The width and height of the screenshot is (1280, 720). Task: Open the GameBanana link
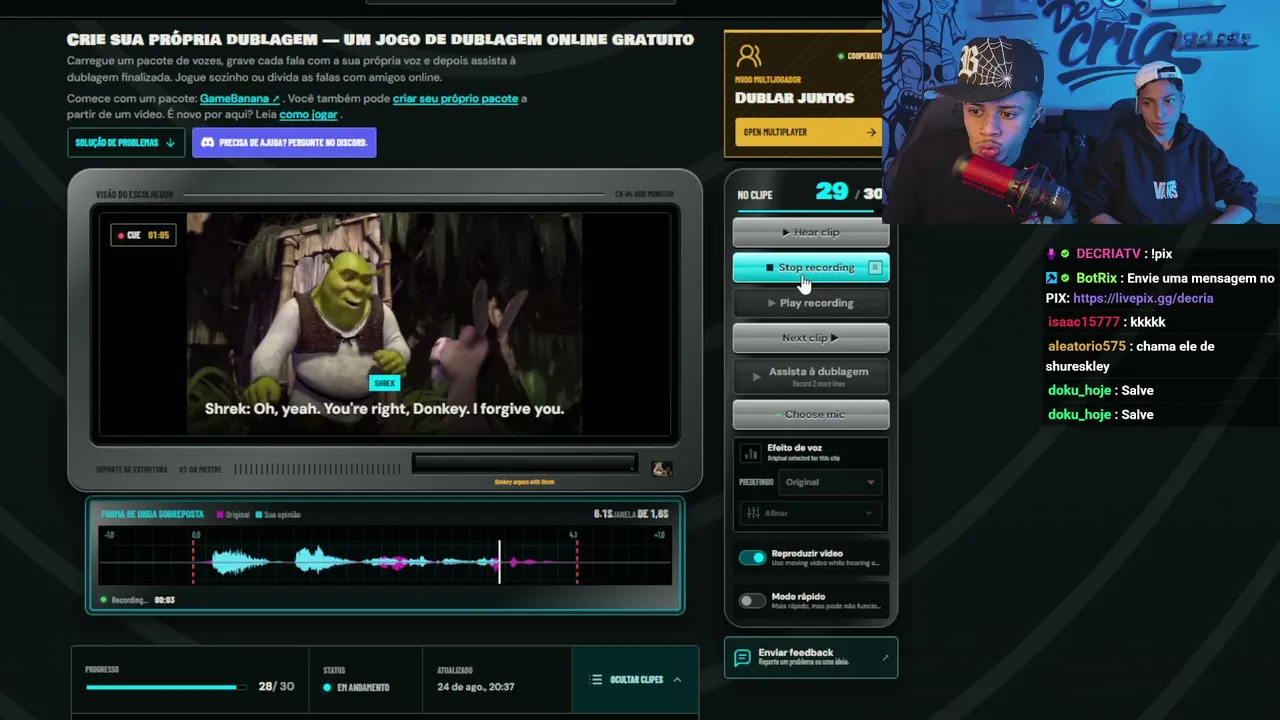click(240, 99)
